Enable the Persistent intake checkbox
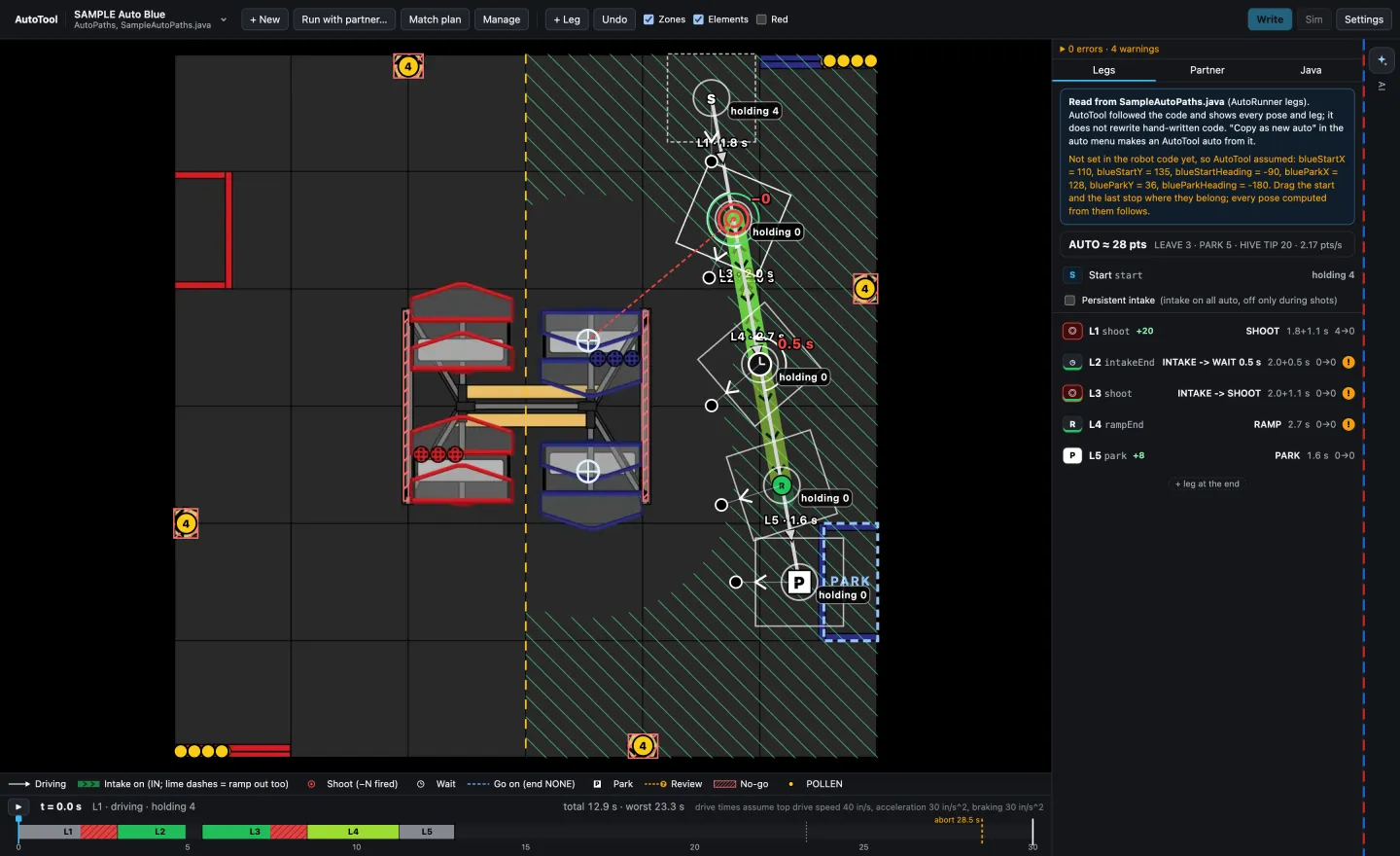 [x=1069, y=301]
